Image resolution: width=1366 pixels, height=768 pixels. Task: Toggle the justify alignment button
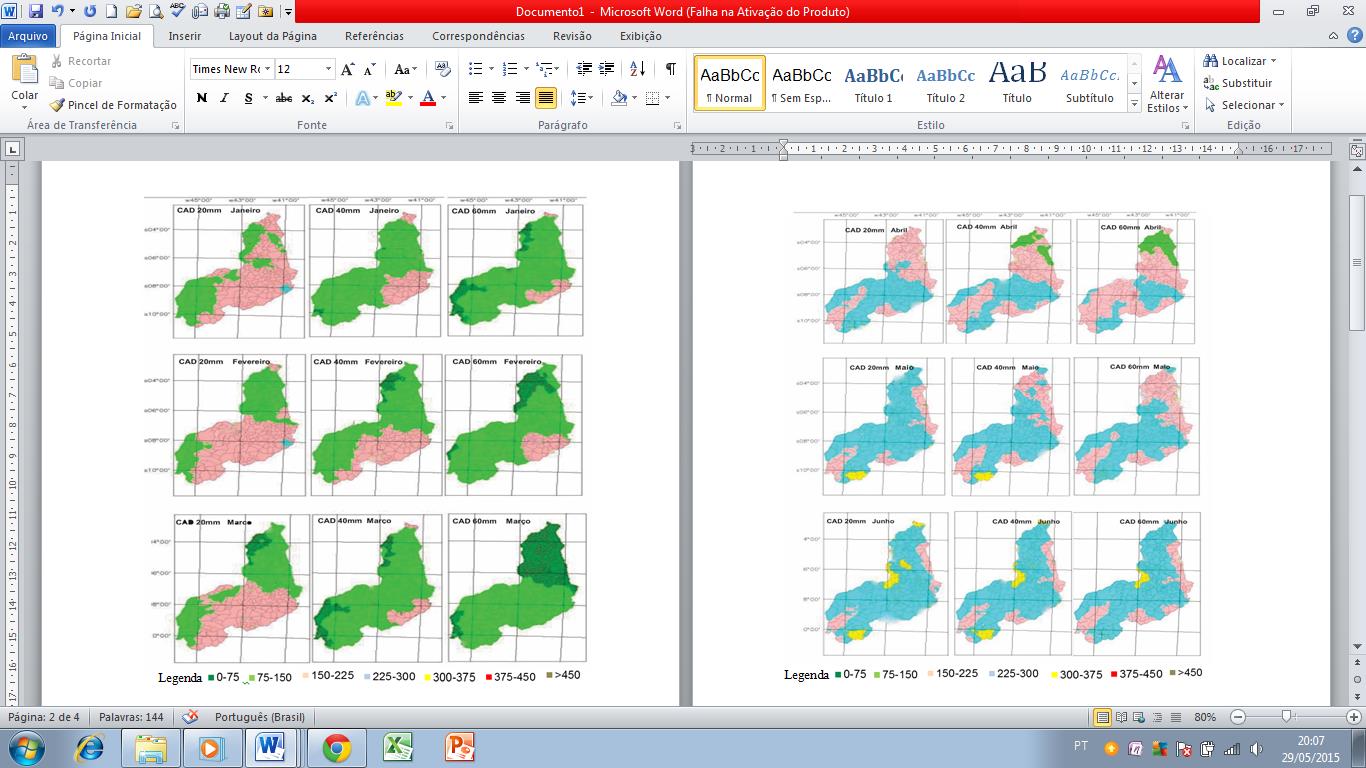click(546, 98)
